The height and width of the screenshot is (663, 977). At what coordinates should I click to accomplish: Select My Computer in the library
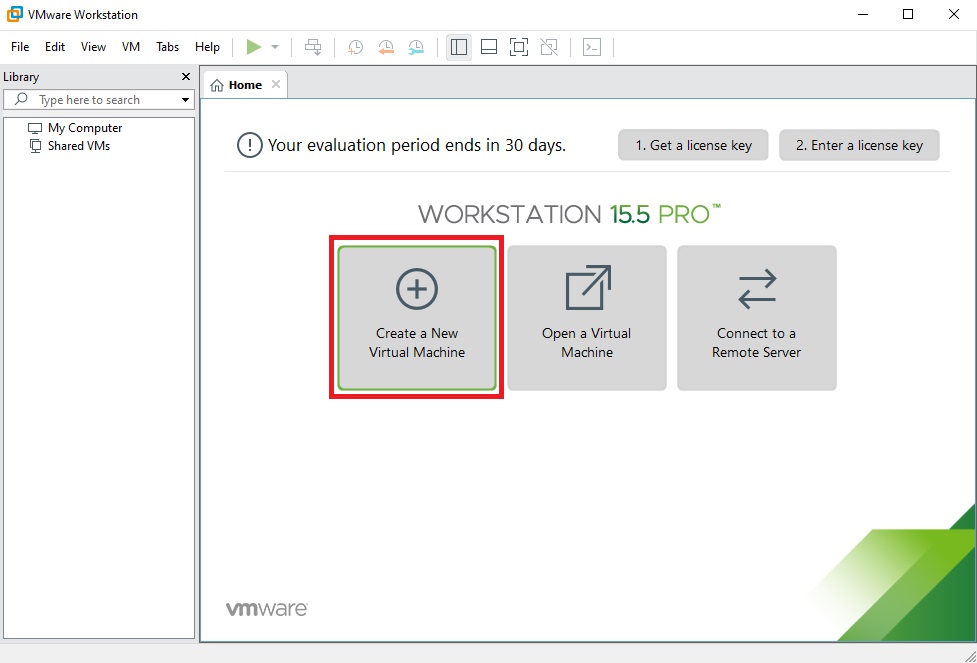click(75, 128)
